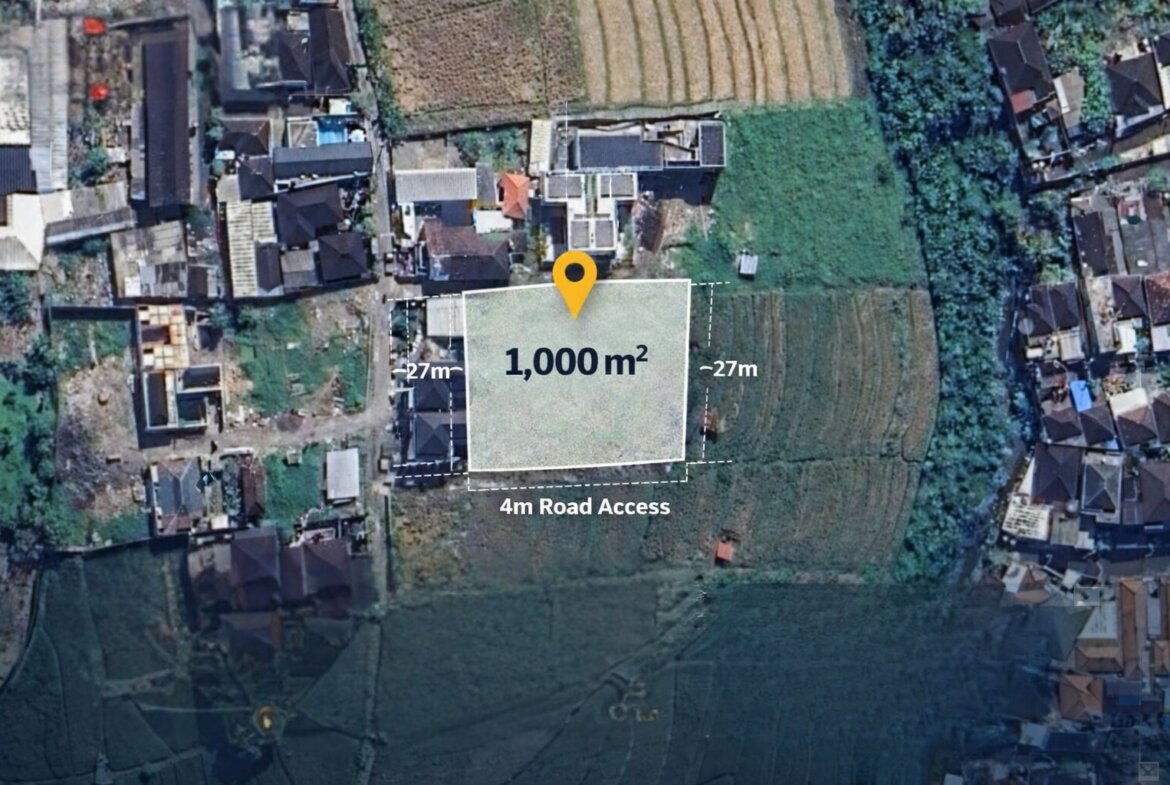Click the small gray shed northeast of the plot
Viewport: 1170px width, 785px height.
(748, 263)
